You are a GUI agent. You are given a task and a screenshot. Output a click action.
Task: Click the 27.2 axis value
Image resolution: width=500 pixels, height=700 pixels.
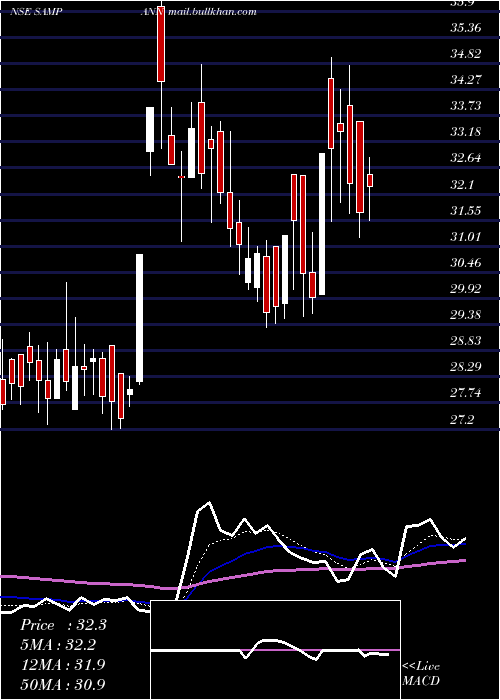click(x=462, y=420)
